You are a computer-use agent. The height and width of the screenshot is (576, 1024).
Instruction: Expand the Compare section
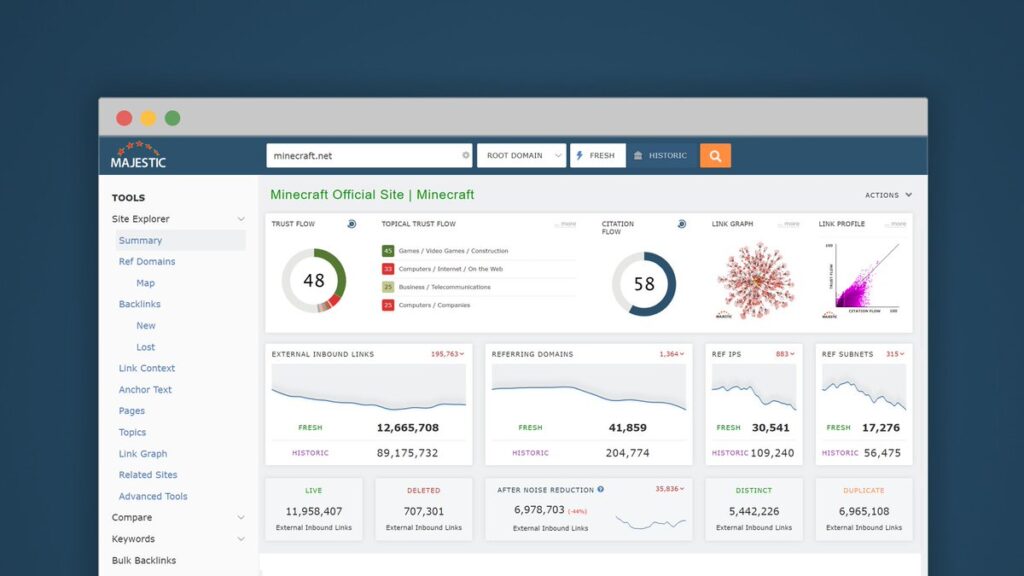(241, 518)
